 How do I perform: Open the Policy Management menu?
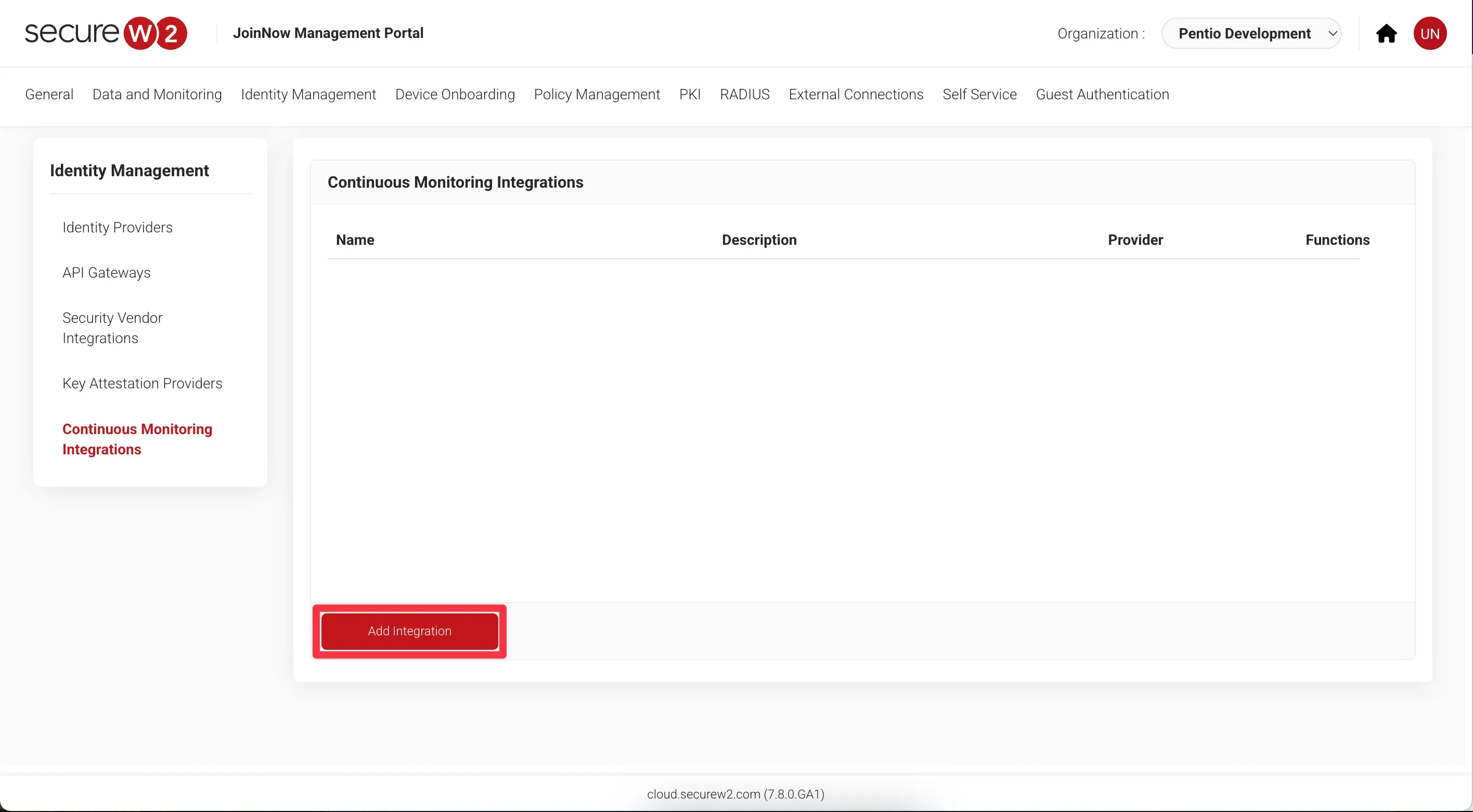click(x=597, y=94)
